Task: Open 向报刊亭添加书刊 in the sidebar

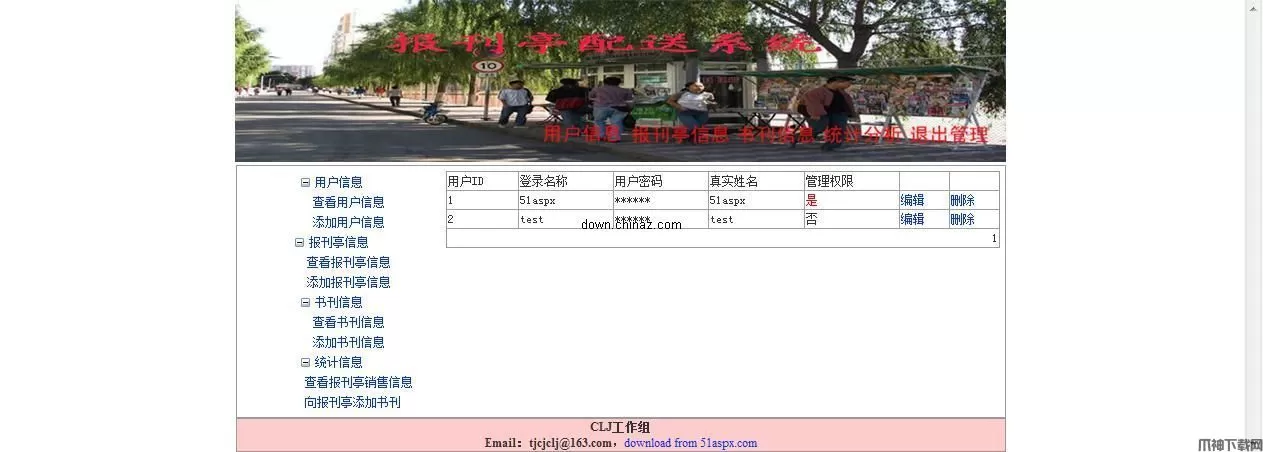Action: click(352, 402)
